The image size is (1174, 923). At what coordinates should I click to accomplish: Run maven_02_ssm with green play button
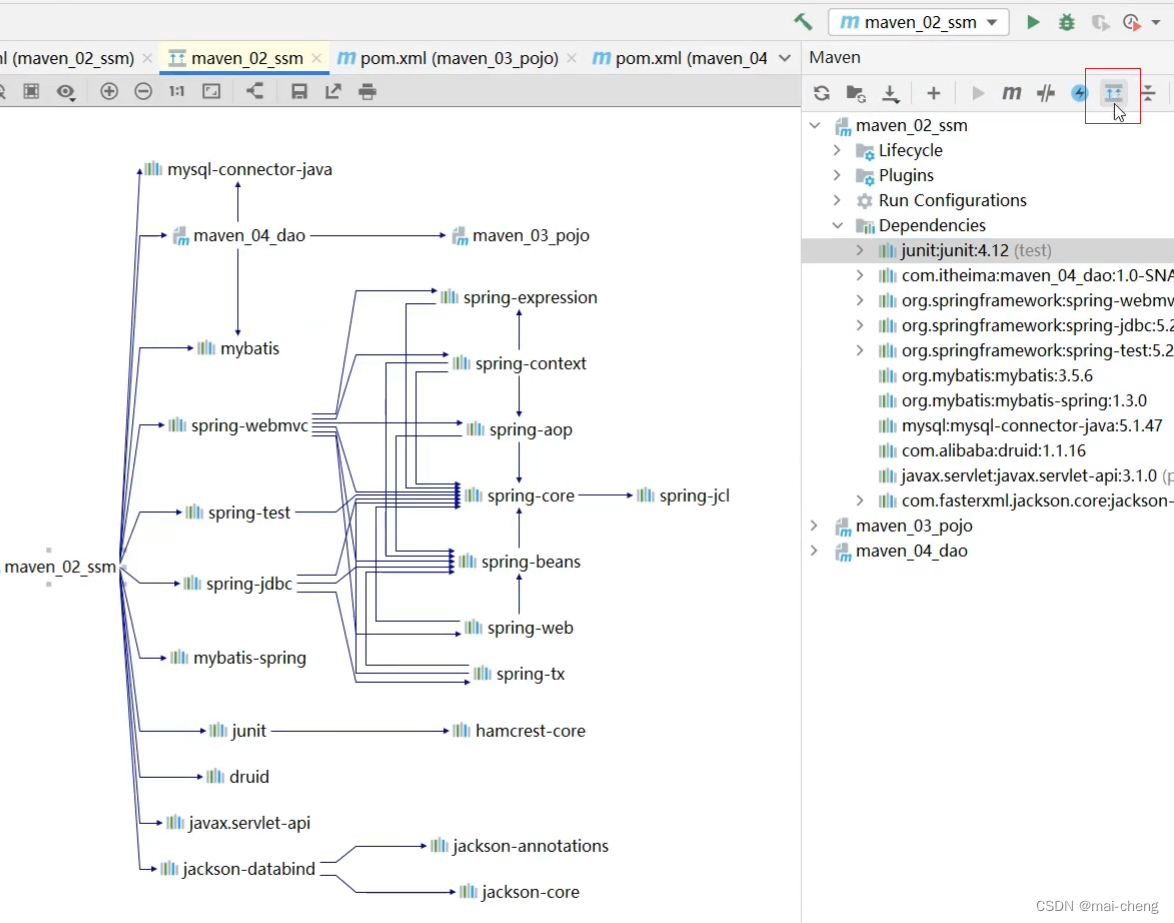coord(1033,22)
